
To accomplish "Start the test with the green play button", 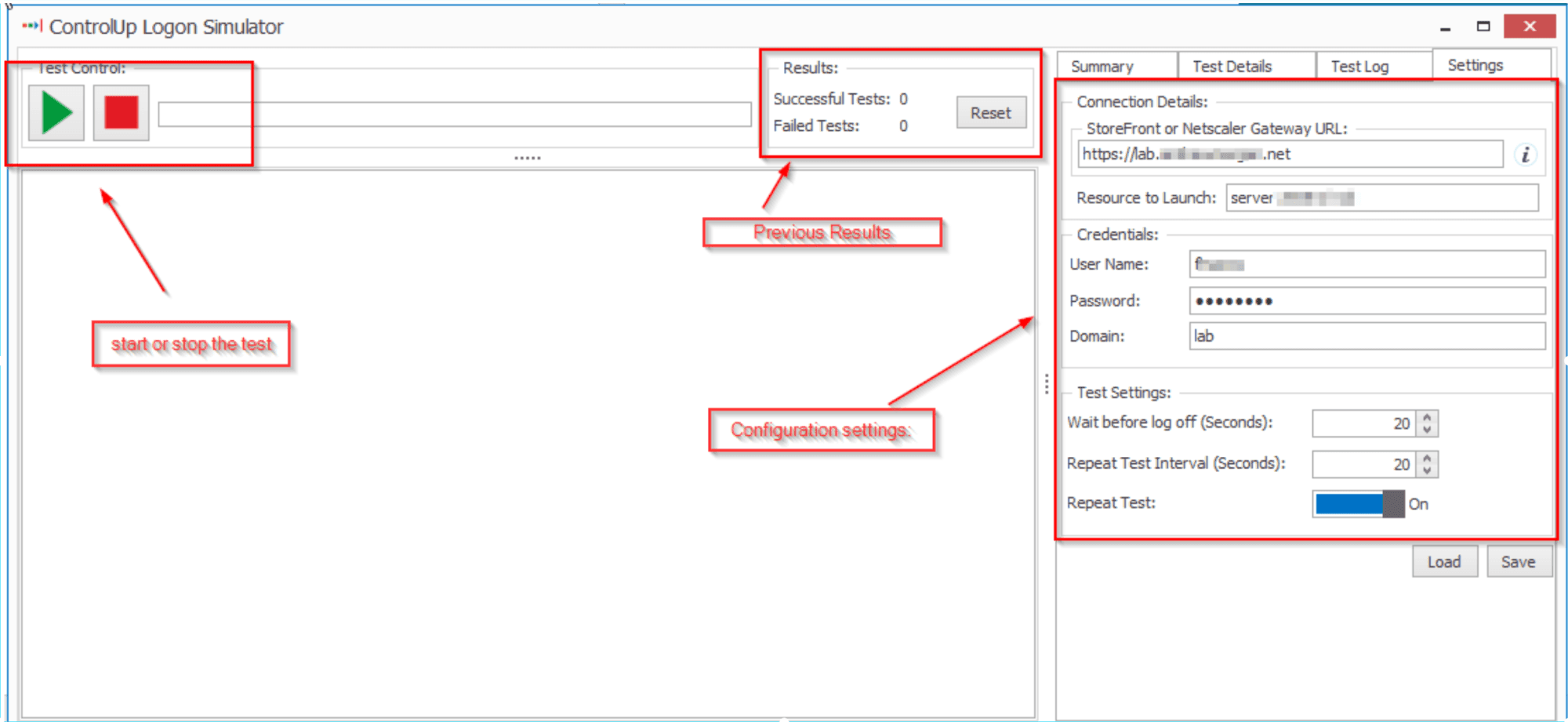I will [x=56, y=113].
